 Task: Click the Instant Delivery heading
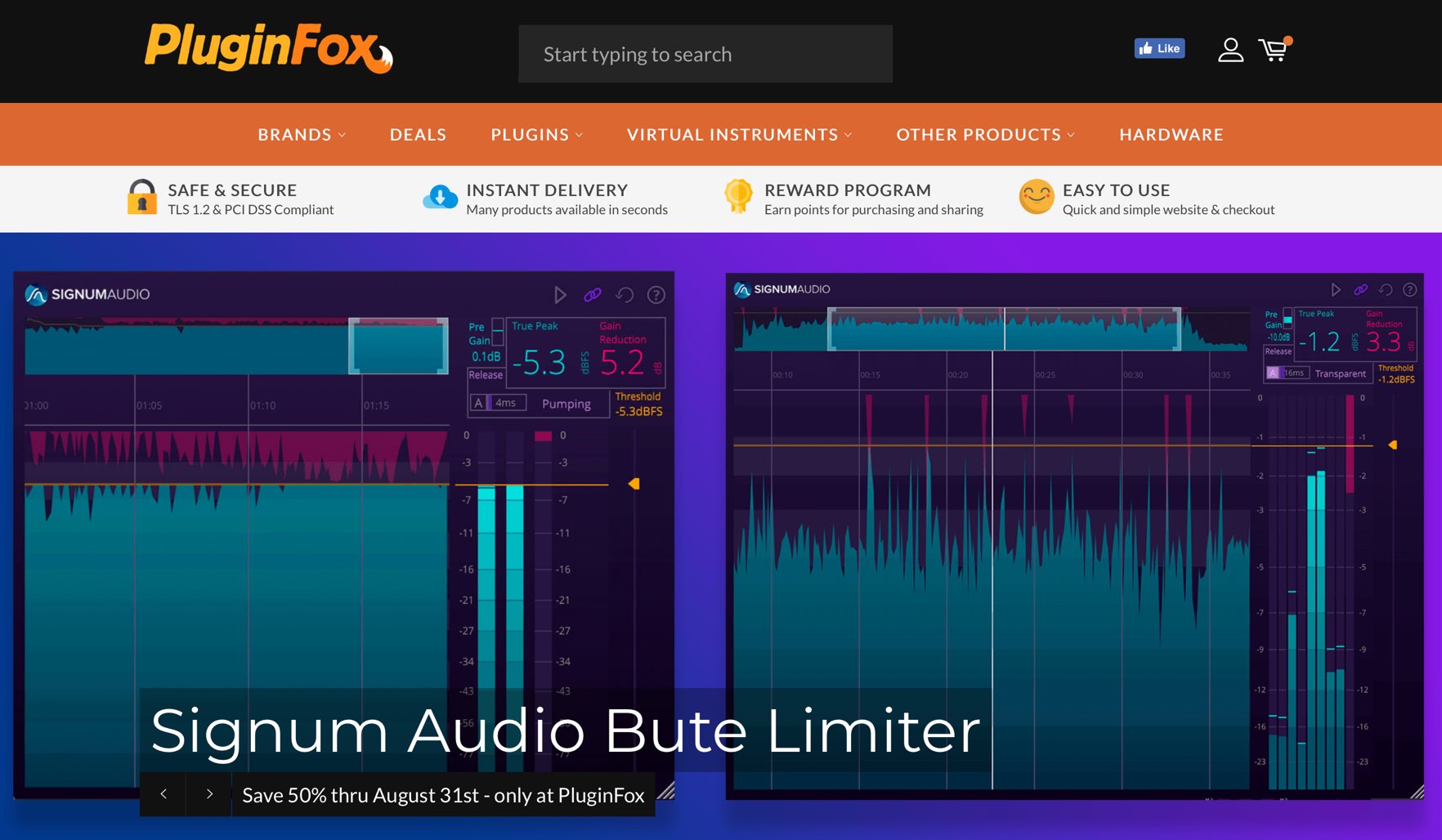(547, 190)
